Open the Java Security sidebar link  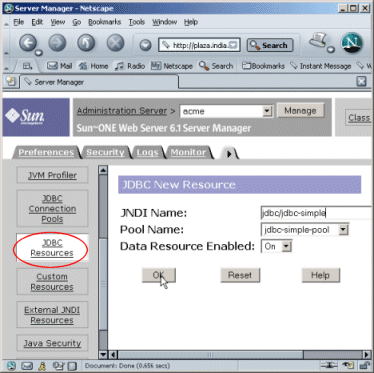click(52, 343)
